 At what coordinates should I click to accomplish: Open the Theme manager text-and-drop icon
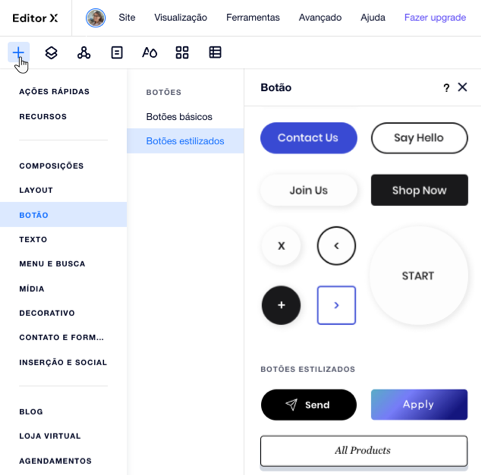[149, 53]
